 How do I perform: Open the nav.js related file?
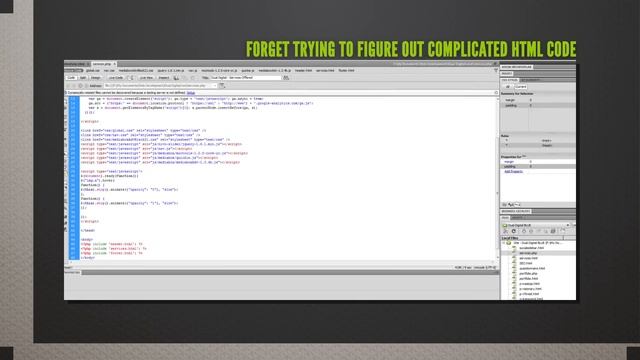(193, 71)
